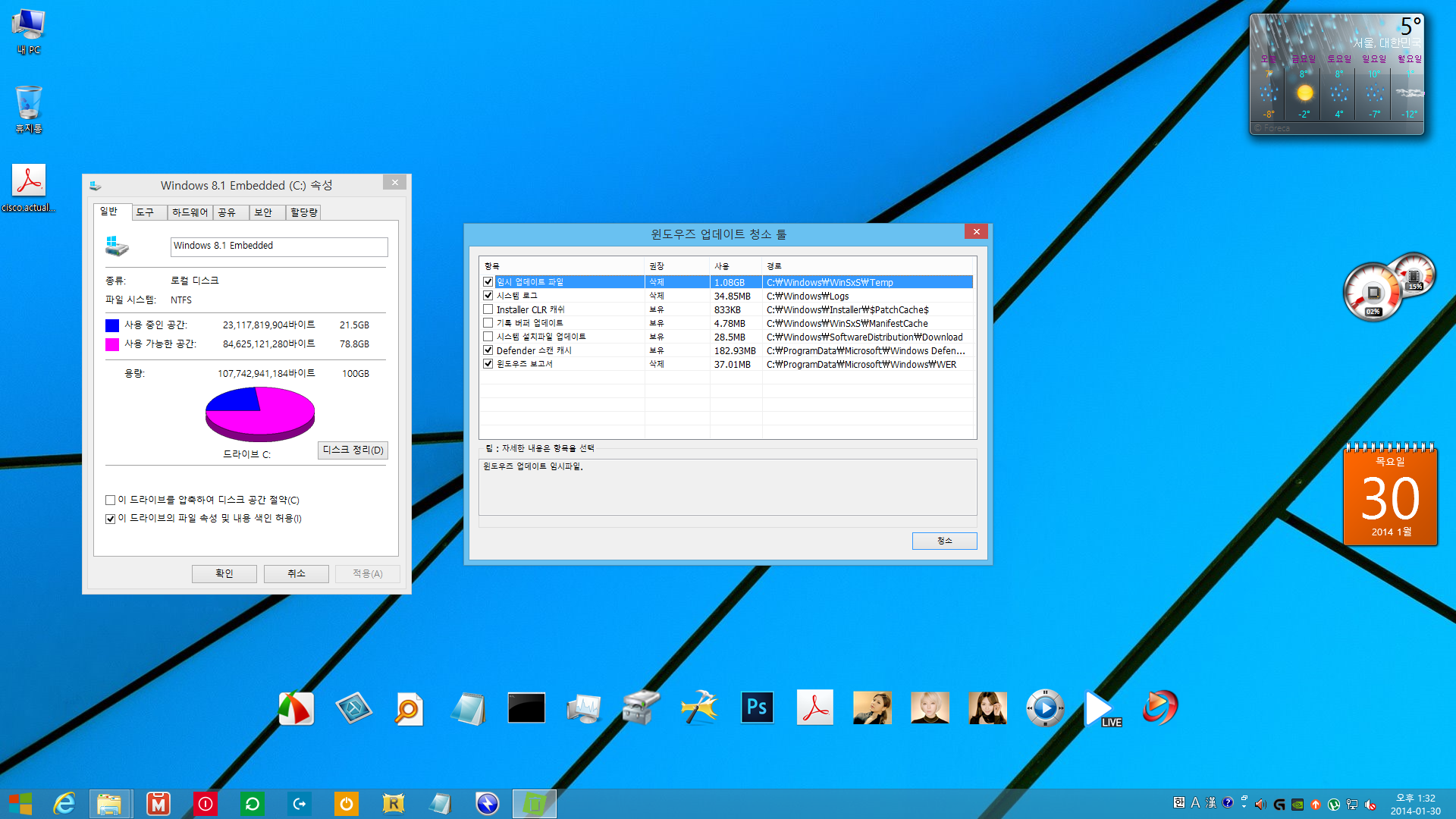Open the hammer tools dock icon
This screenshot has width=1456, height=819.
click(x=699, y=708)
